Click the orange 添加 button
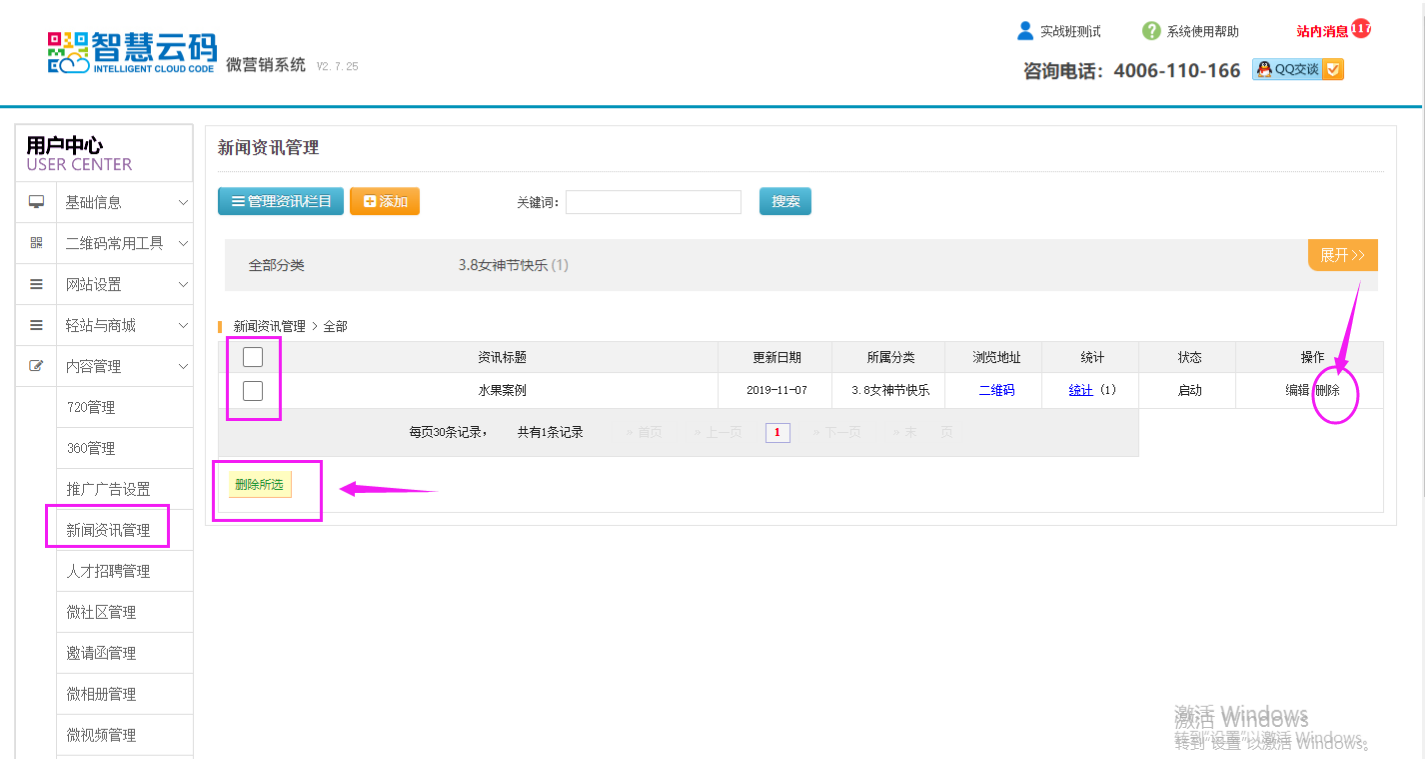1425x759 pixels. click(x=385, y=201)
